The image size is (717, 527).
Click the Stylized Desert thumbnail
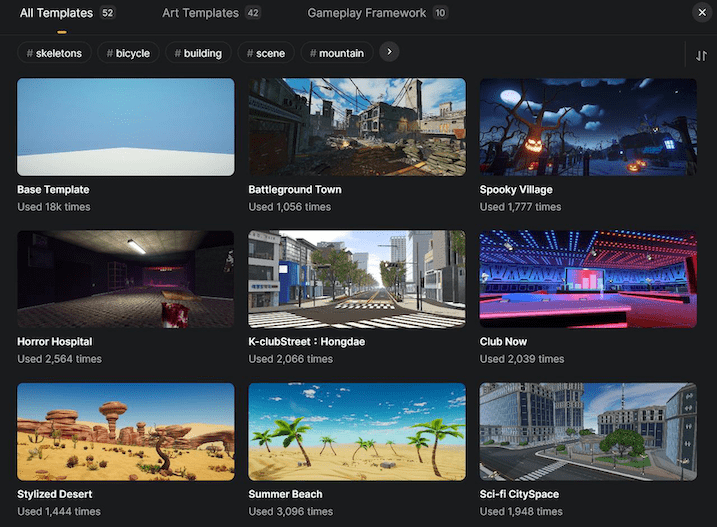click(126, 431)
